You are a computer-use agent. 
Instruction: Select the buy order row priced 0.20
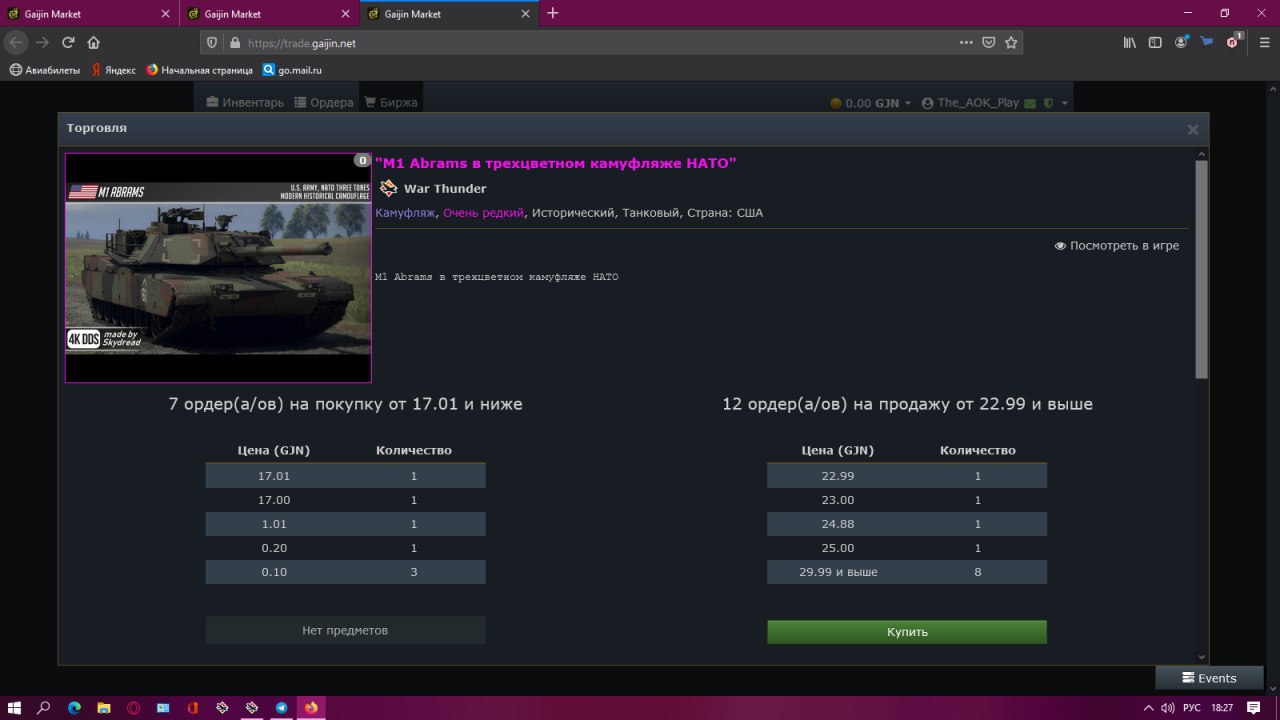pos(345,548)
